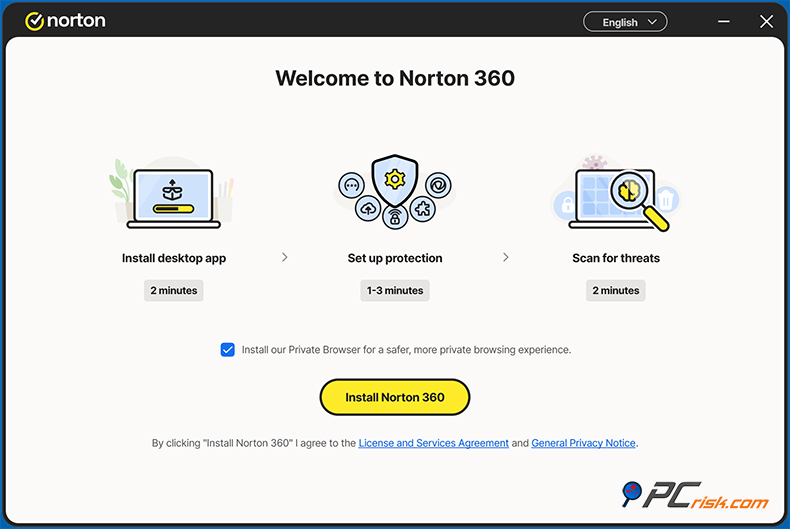Viewport: 790px width, 529px height.
Task: Open the English language dropdown
Action: [625, 22]
